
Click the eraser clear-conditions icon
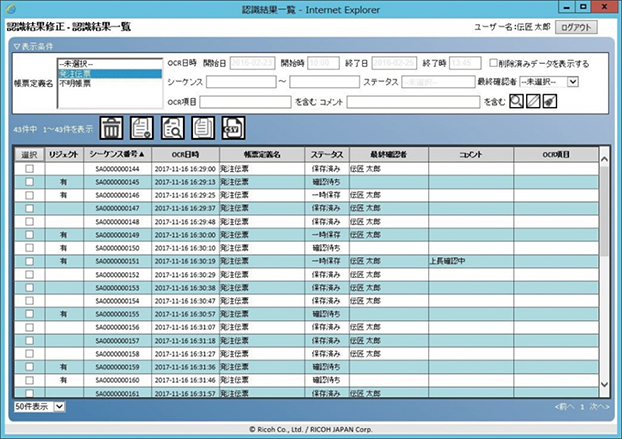(x=534, y=101)
